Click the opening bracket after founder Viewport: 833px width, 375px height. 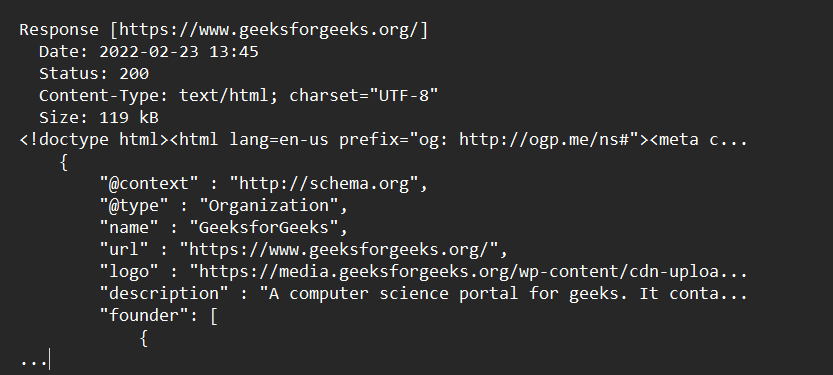pyautogui.click(x=214, y=317)
